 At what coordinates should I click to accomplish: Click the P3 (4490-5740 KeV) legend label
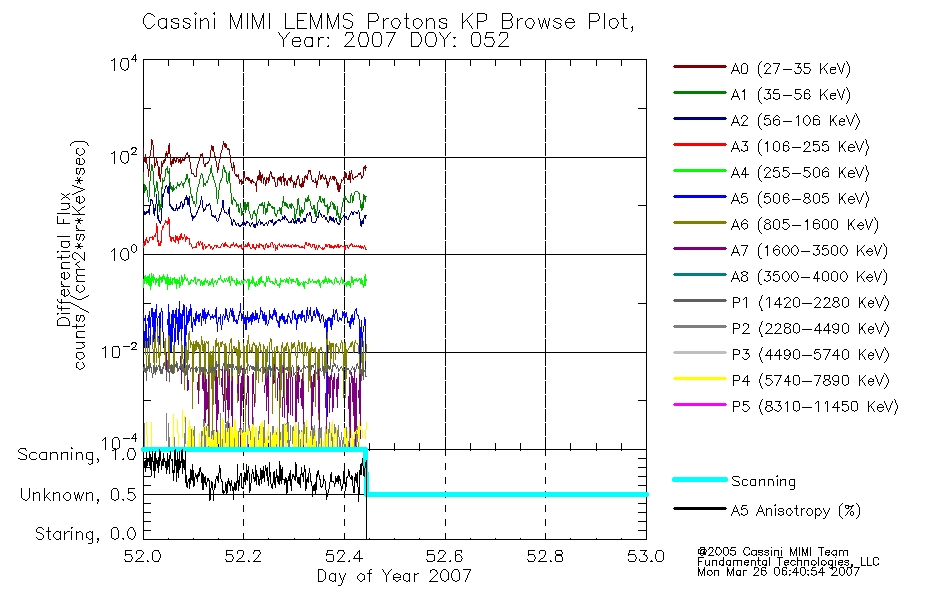coord(811,355)
